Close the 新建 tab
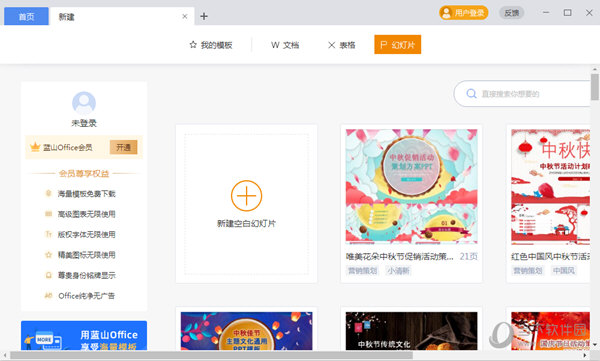Image resolution: width=600 pixels, height=361 pixels. pyautogui.click(x=185, y=16)
